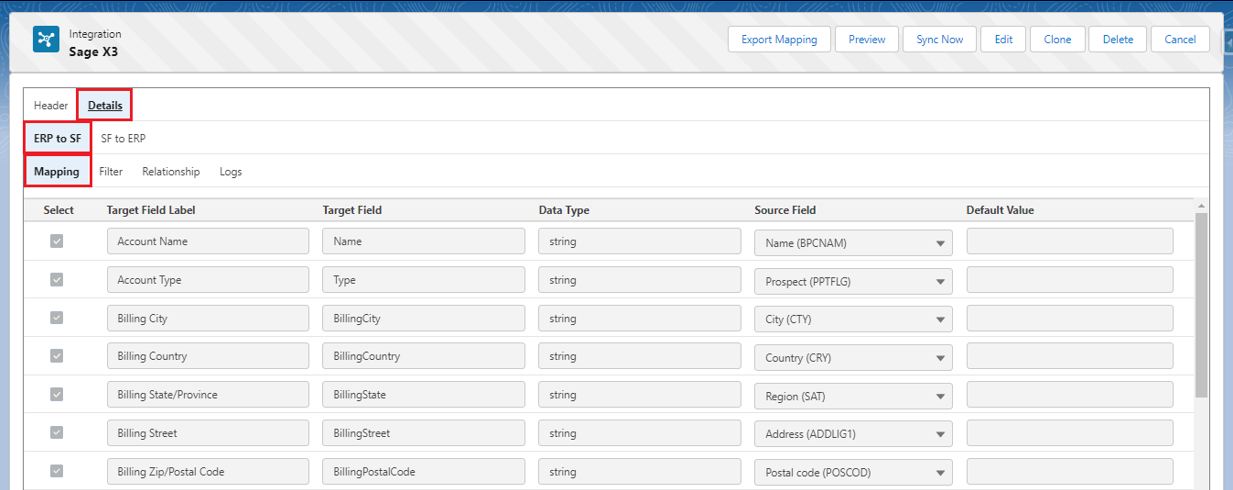Open the Postal code (POSCOD) dropdown
Image resolution: width=1233 pixels, height=490 pixels.
[x=852, y=473]
